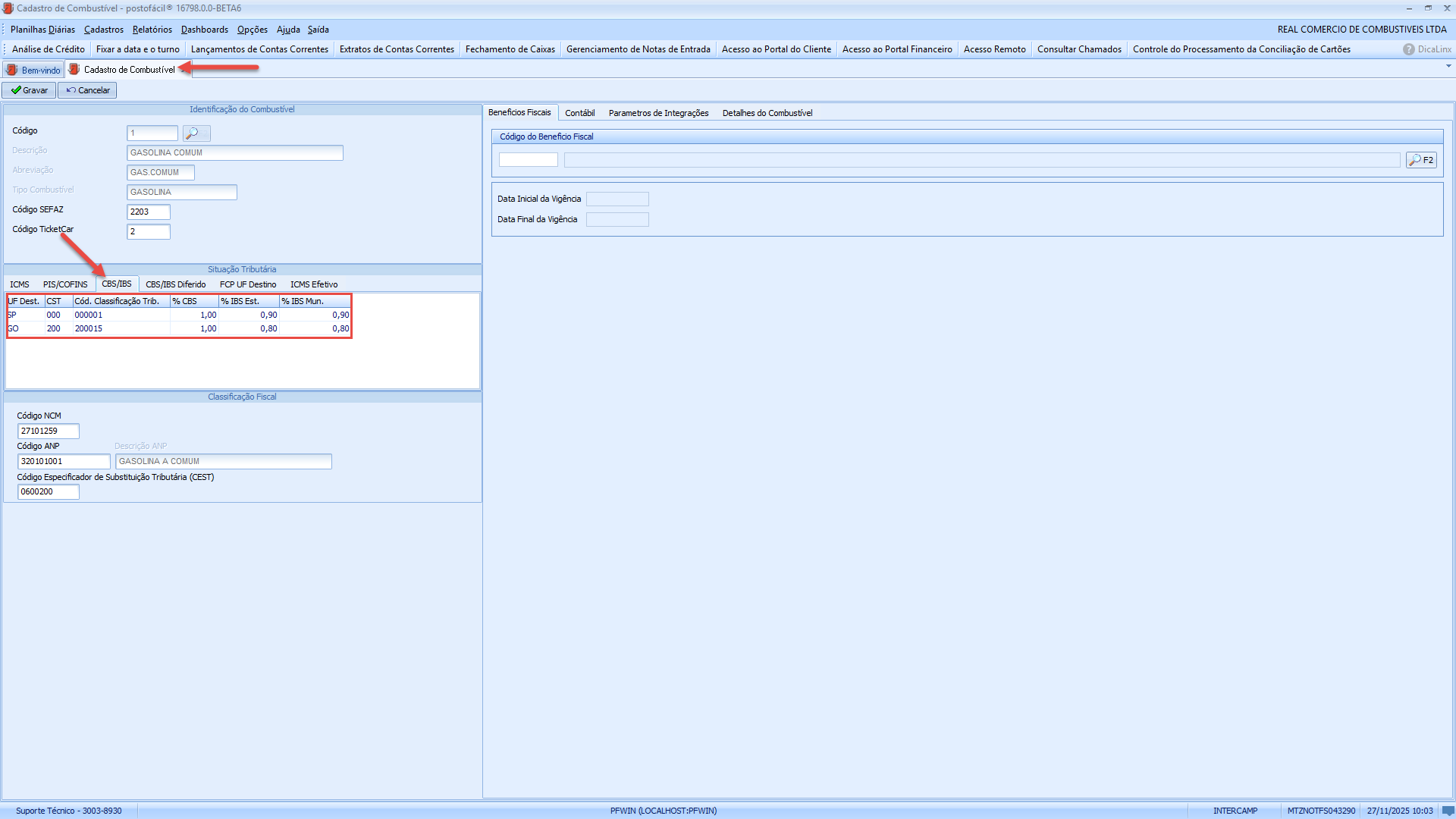The width and height of the screenshot is (1456, 819).
Task: Click Cancelar button with undo arrow
Action: [x=87, y=90]
